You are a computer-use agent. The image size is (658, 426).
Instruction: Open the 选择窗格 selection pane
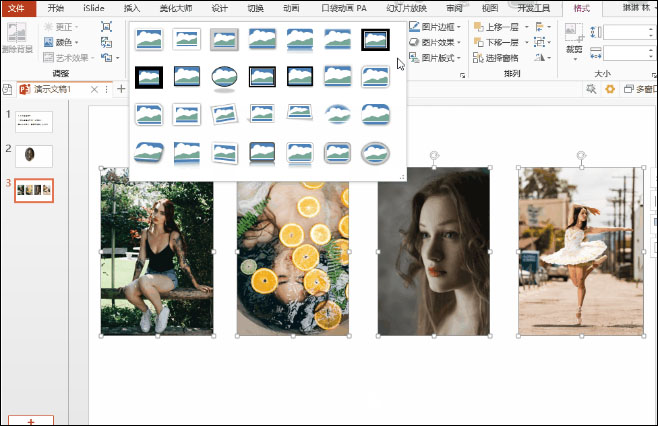496,58
